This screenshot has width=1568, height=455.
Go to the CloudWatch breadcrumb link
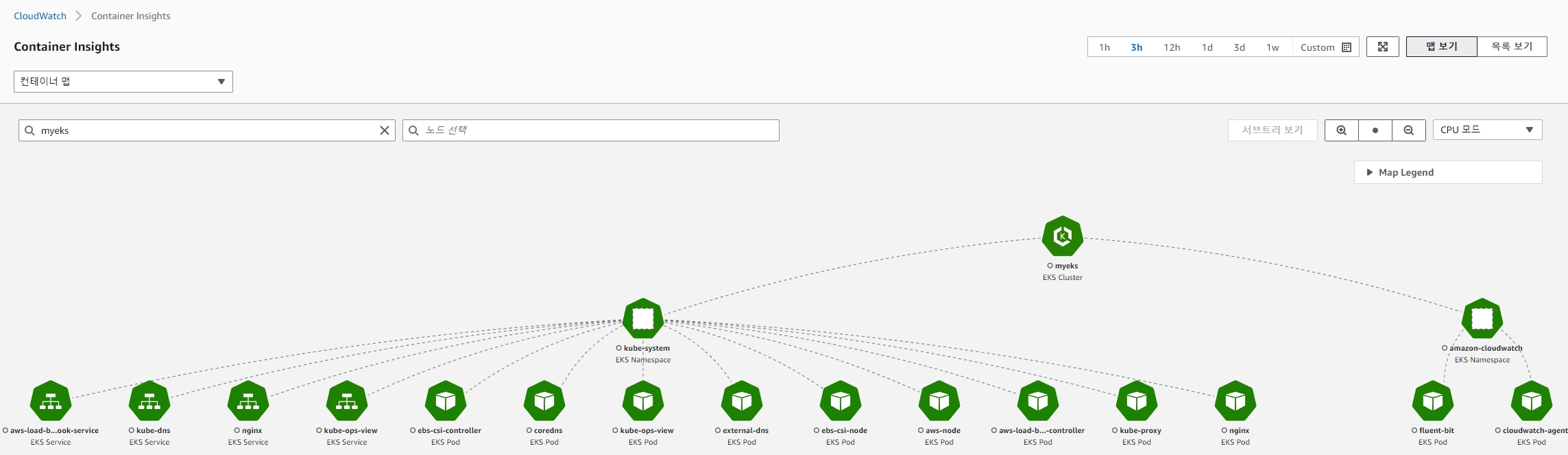click(x=40, y=16)
